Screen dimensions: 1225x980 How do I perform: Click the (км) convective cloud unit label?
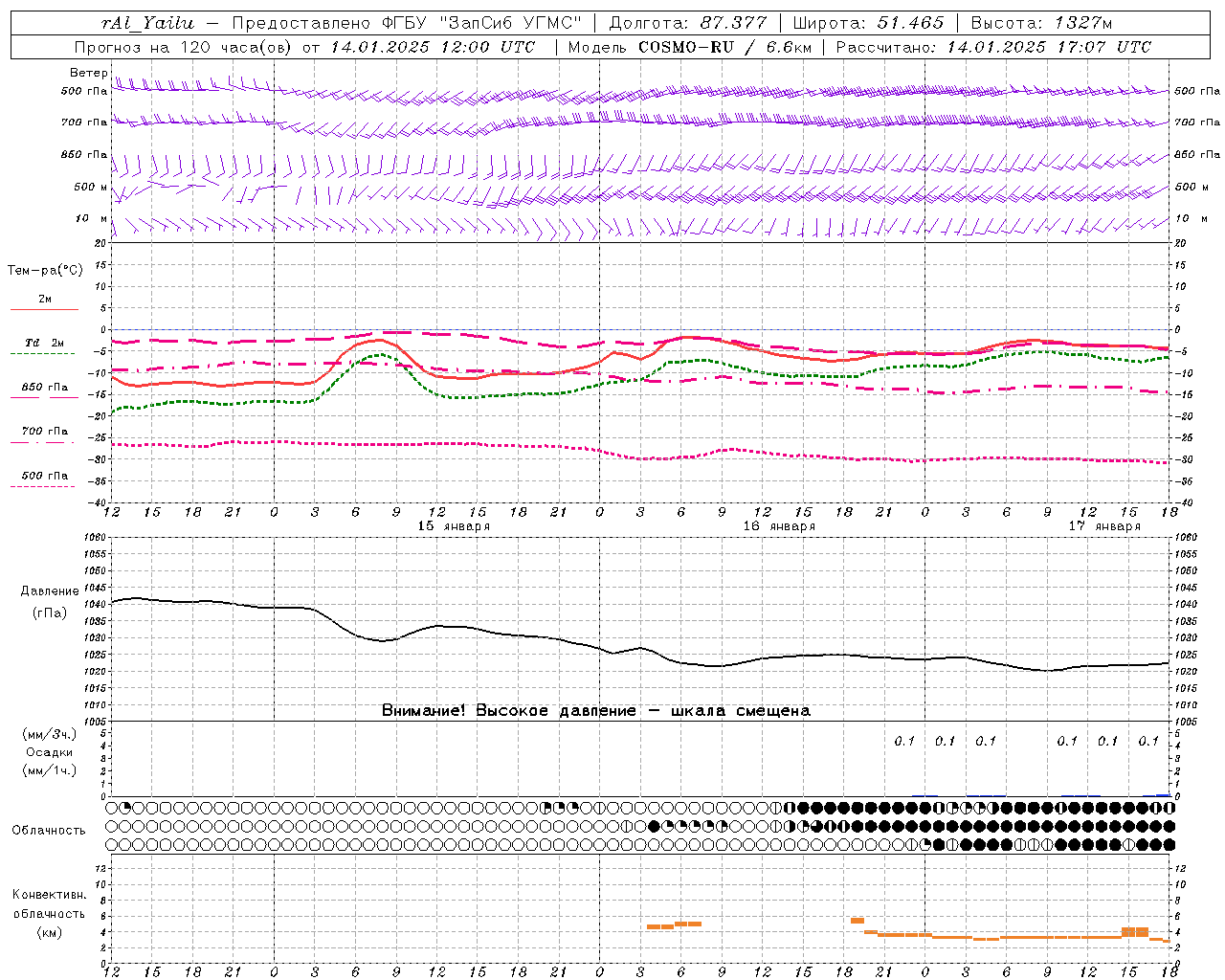50,932
